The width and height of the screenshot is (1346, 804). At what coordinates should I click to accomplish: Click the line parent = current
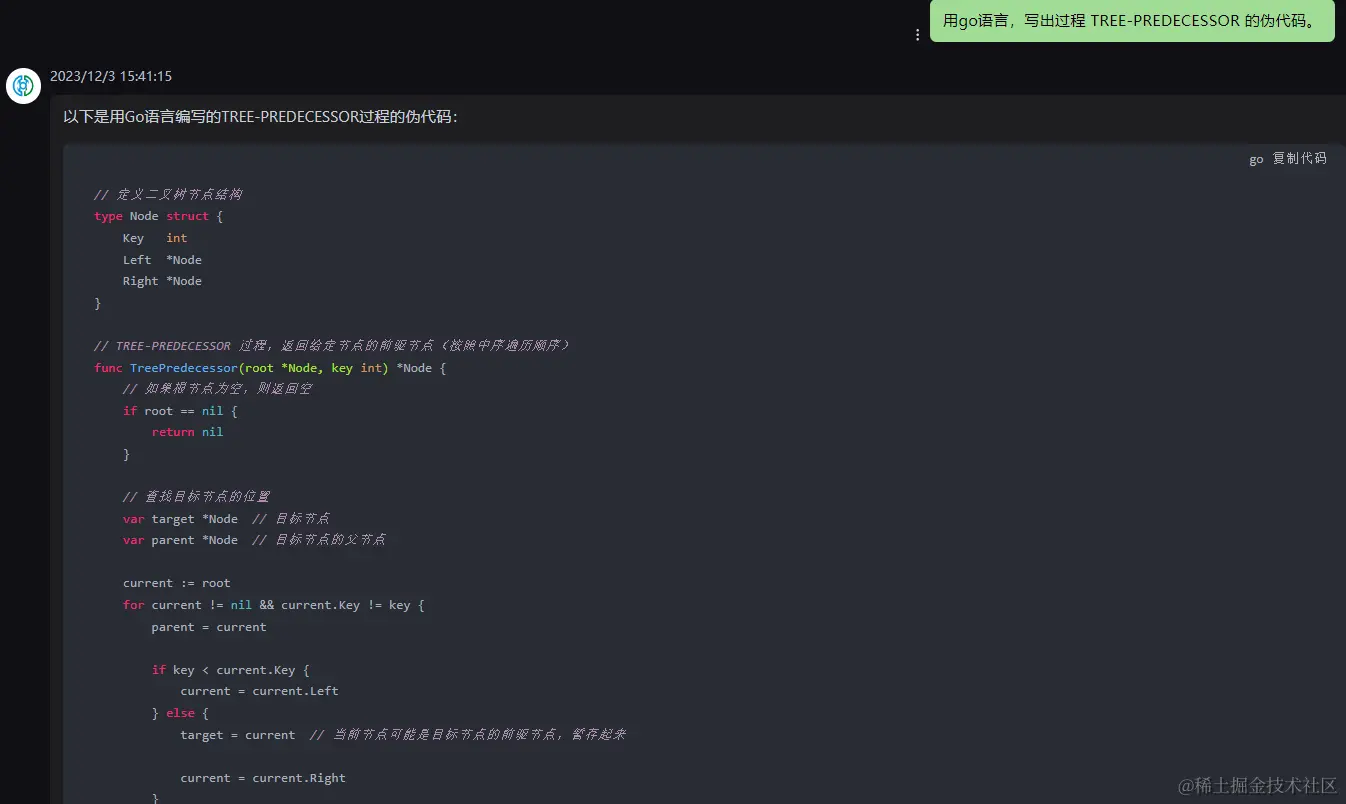209,627
